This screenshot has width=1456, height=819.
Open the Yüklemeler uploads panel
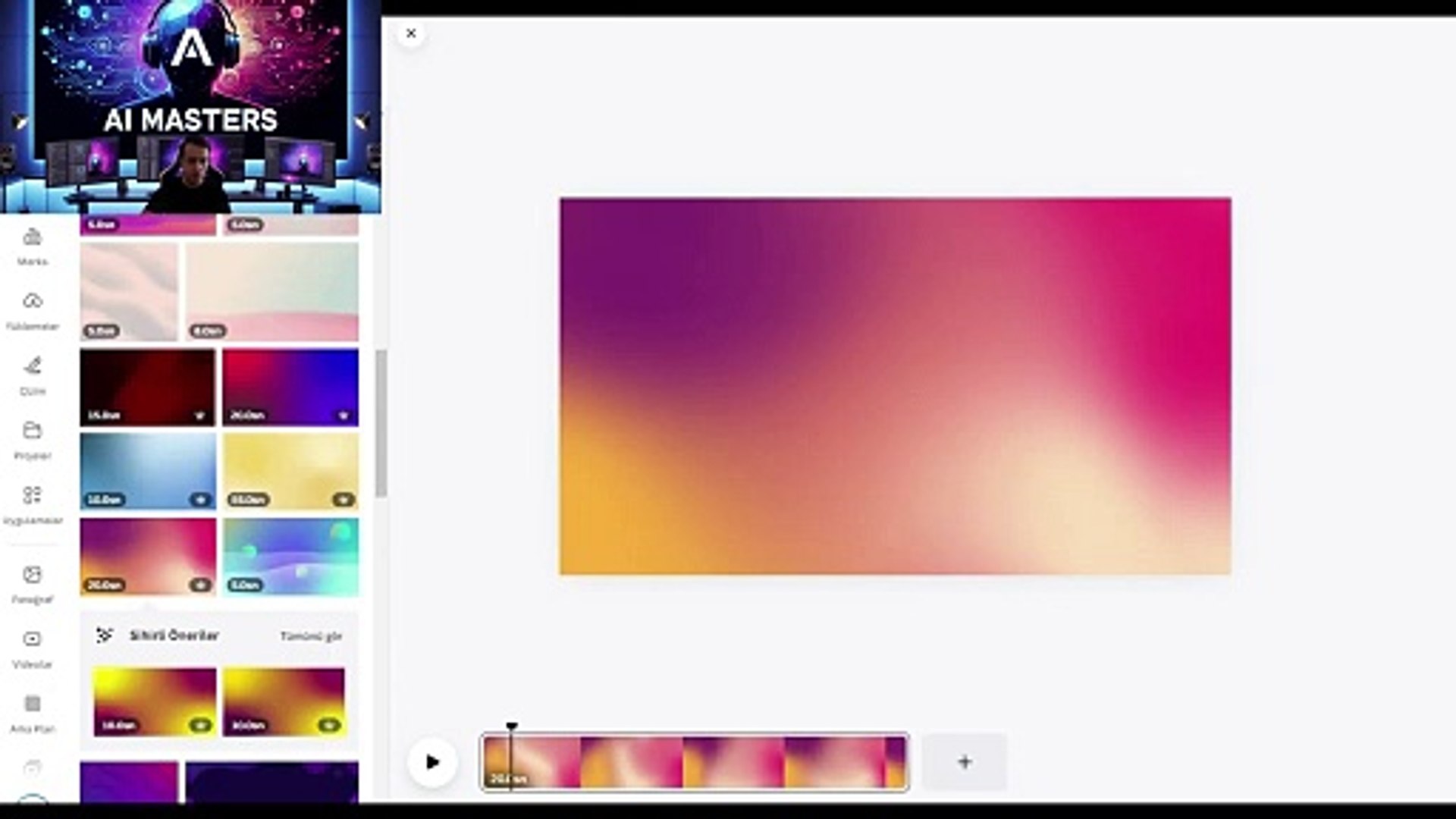32,310
